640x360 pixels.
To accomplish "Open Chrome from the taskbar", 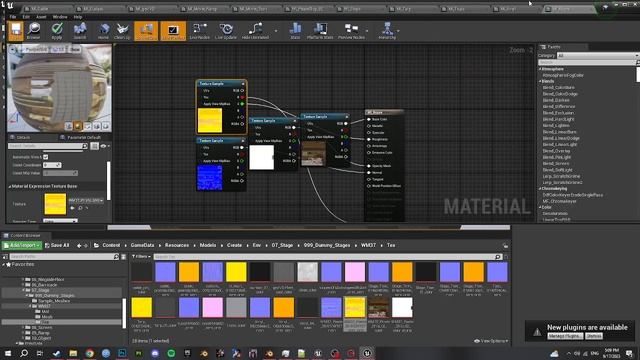I will (89, 353).
